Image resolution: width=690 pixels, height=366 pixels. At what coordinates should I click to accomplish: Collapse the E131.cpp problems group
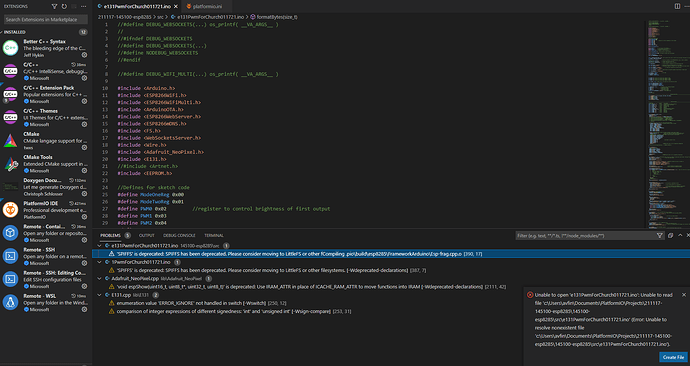(x=99, y=295)
